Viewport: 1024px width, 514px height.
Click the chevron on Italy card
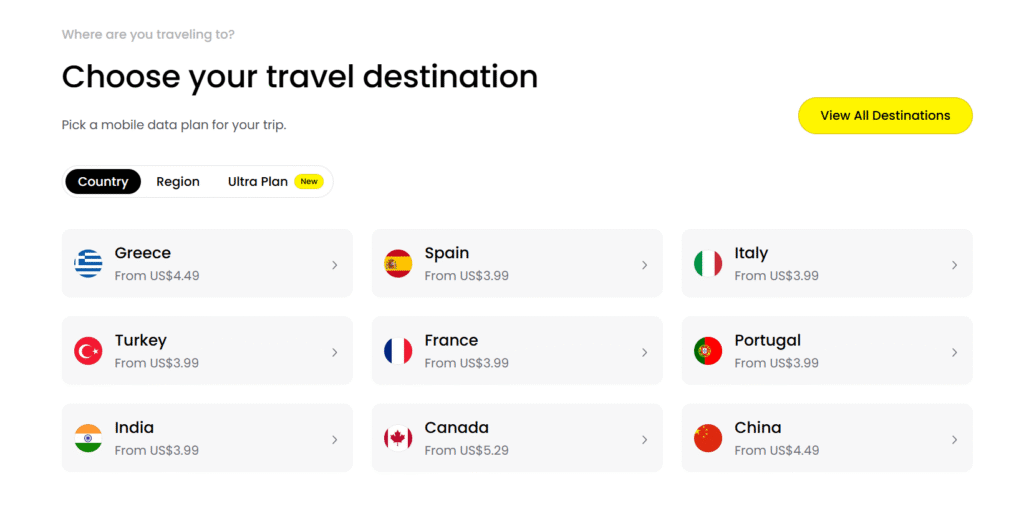955,265
